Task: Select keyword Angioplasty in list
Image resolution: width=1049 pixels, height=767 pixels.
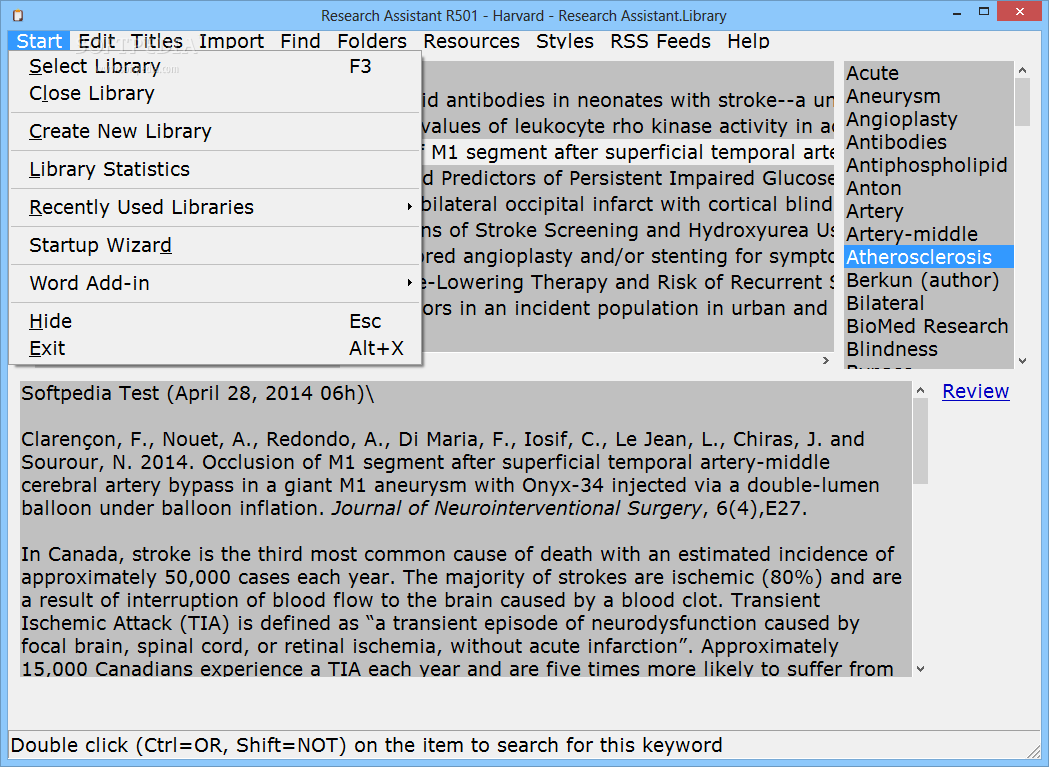Action: 929,119
